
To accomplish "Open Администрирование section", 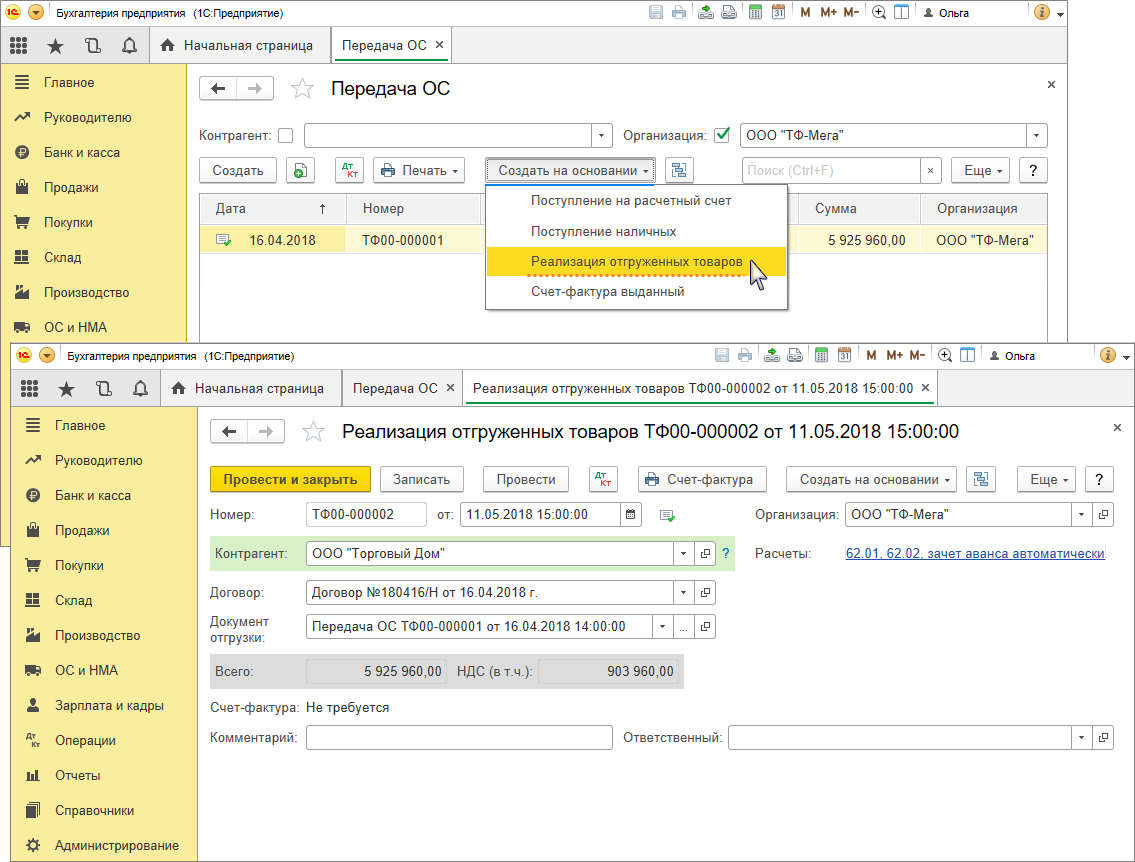I will tap(117, 845).
